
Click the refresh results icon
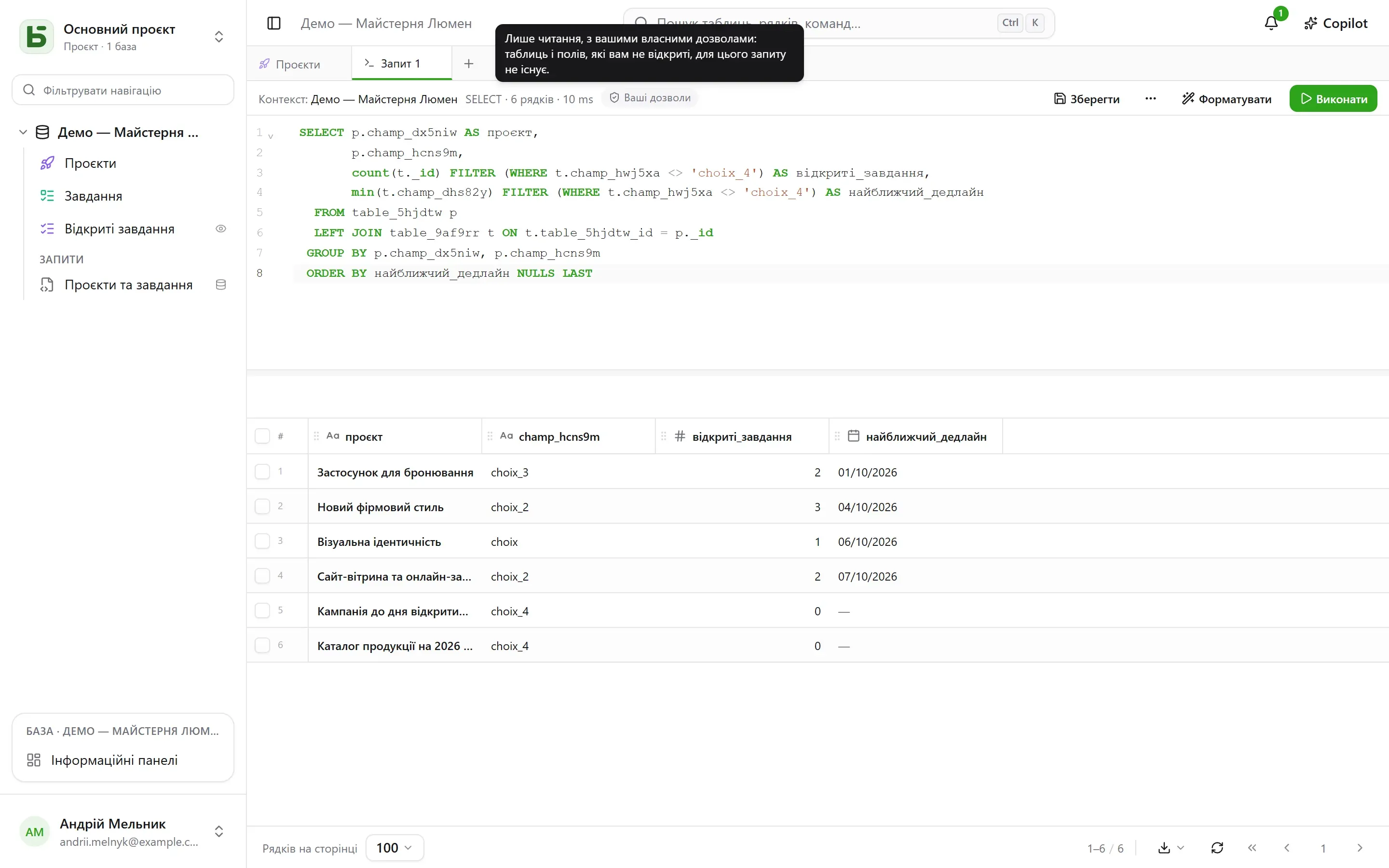click(x=1217, y=848)
